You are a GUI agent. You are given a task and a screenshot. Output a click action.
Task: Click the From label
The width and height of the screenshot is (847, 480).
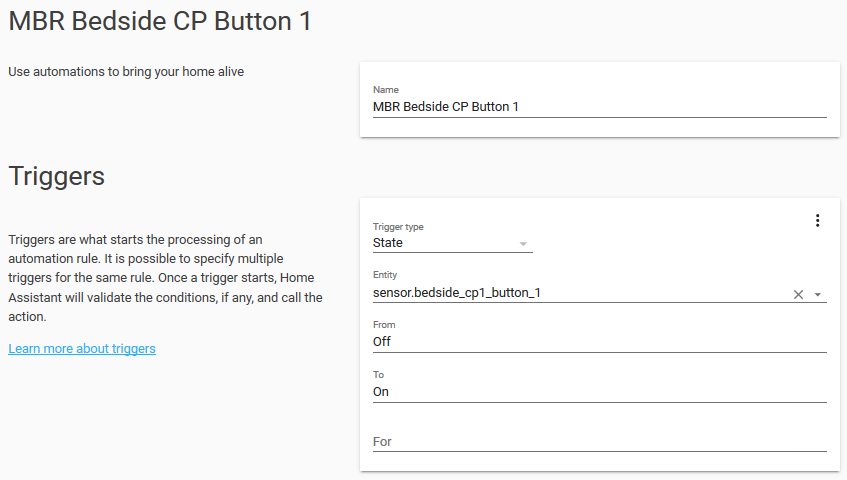(x=384, y=325)
